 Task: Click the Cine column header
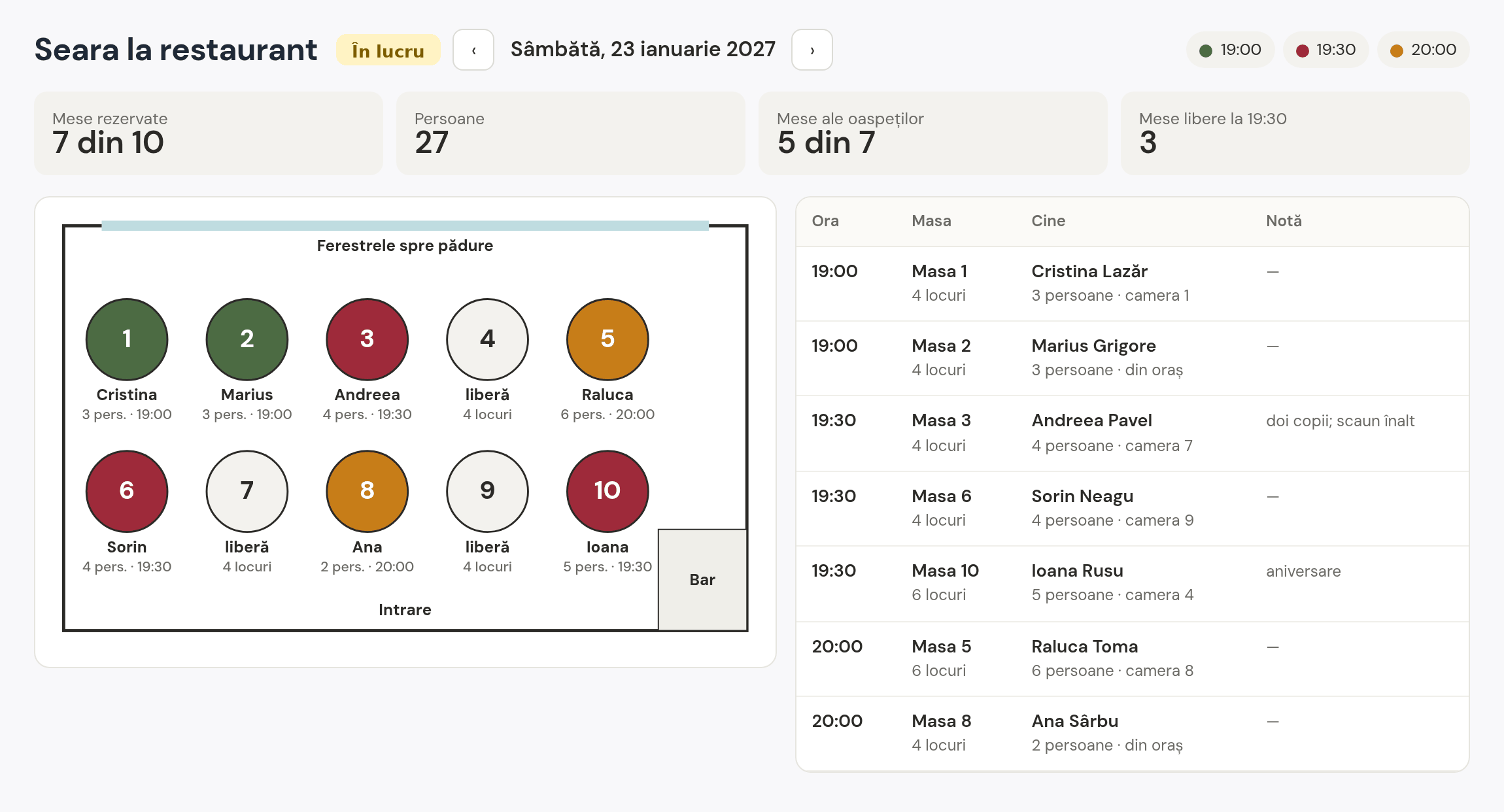coord(1048,221)
